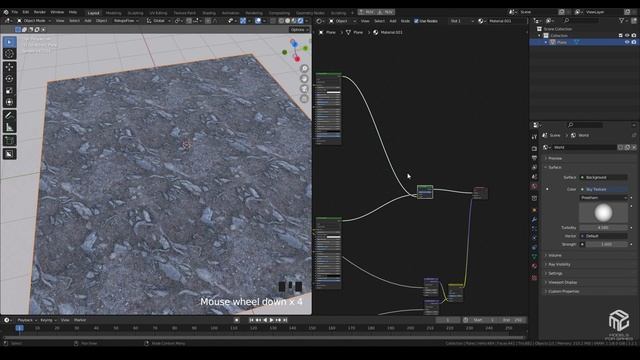Toggle viewport overlays button

pyautogui.click(x=258, y=20)
